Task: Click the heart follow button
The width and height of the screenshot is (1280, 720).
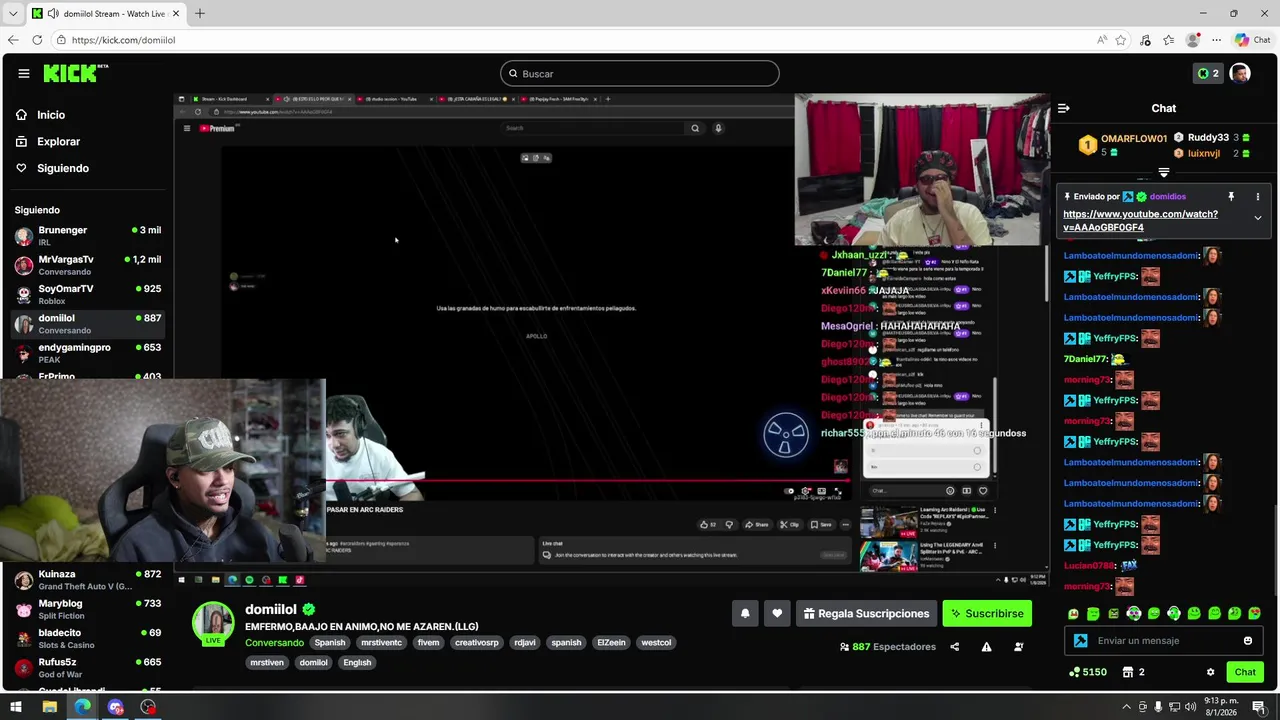Action: click(777, 613)
